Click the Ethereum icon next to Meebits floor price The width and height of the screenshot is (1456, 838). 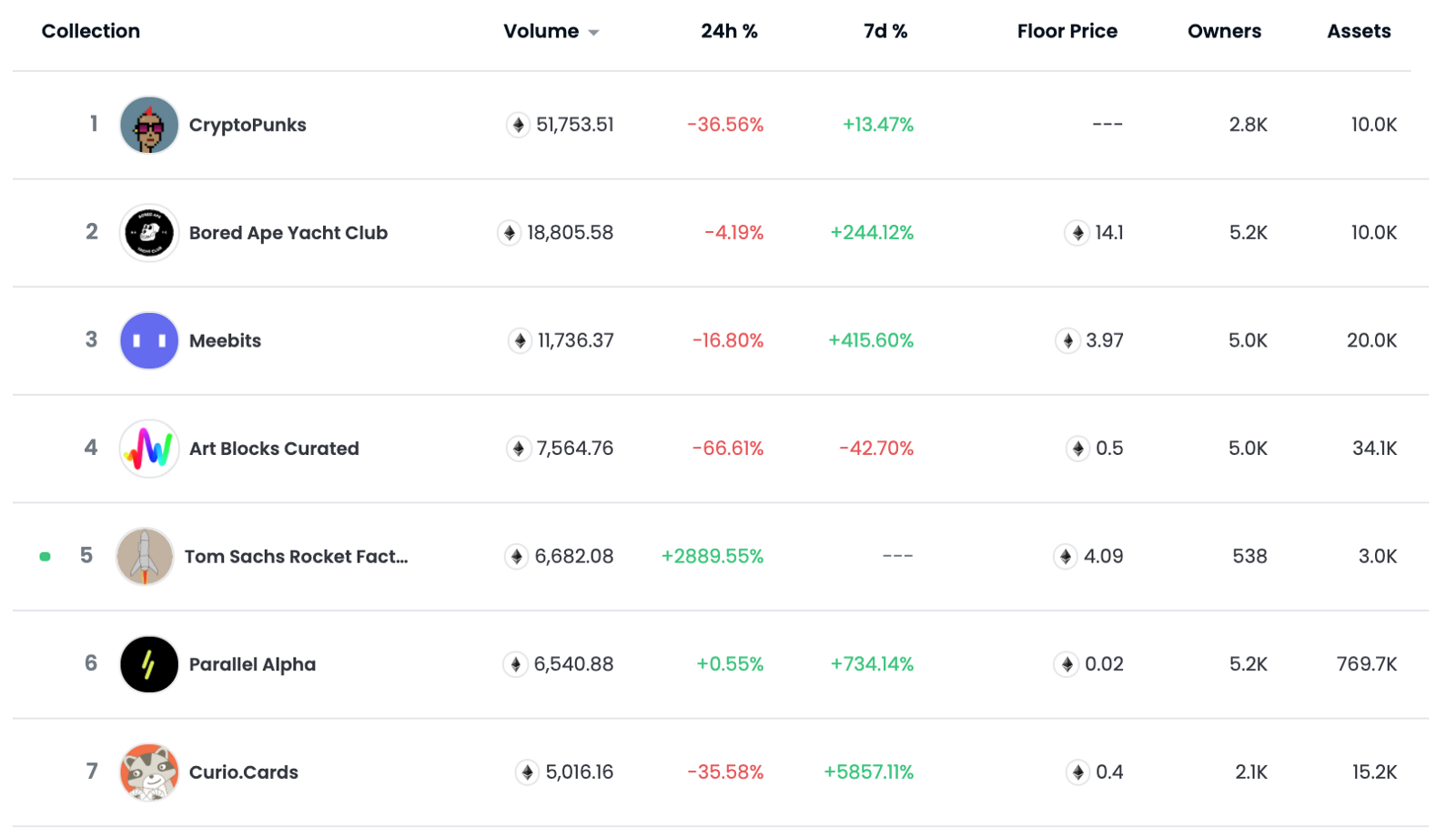click(x=1069, y=340)
